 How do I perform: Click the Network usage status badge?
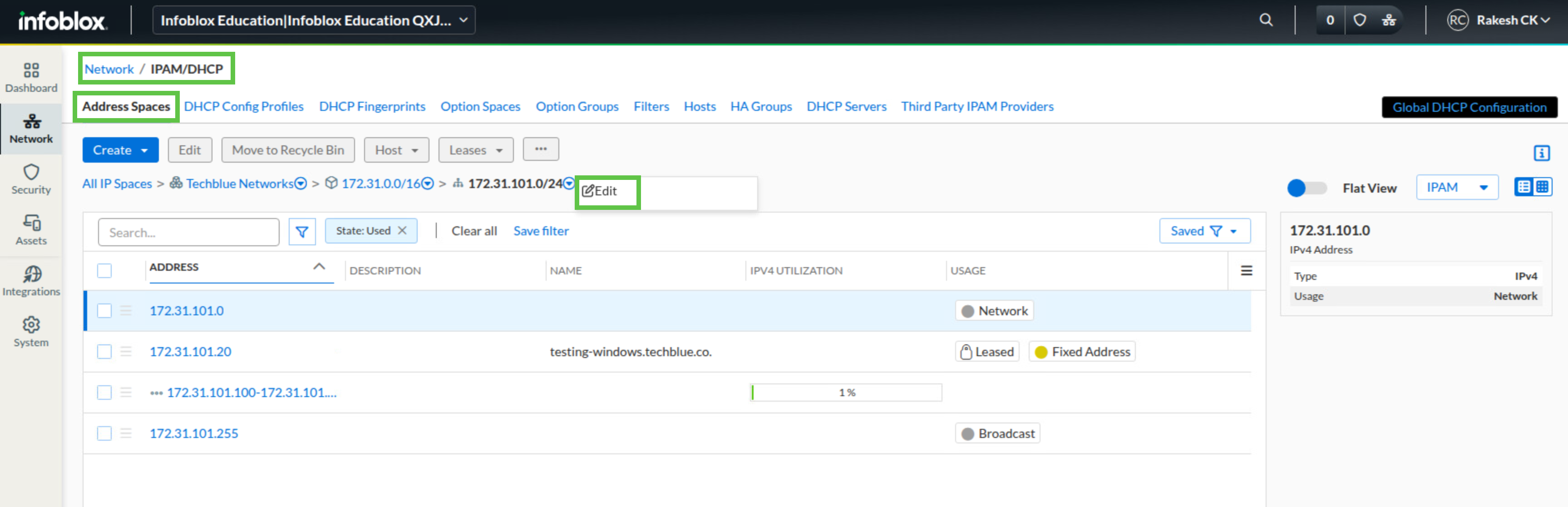click(x=994, y=311)
